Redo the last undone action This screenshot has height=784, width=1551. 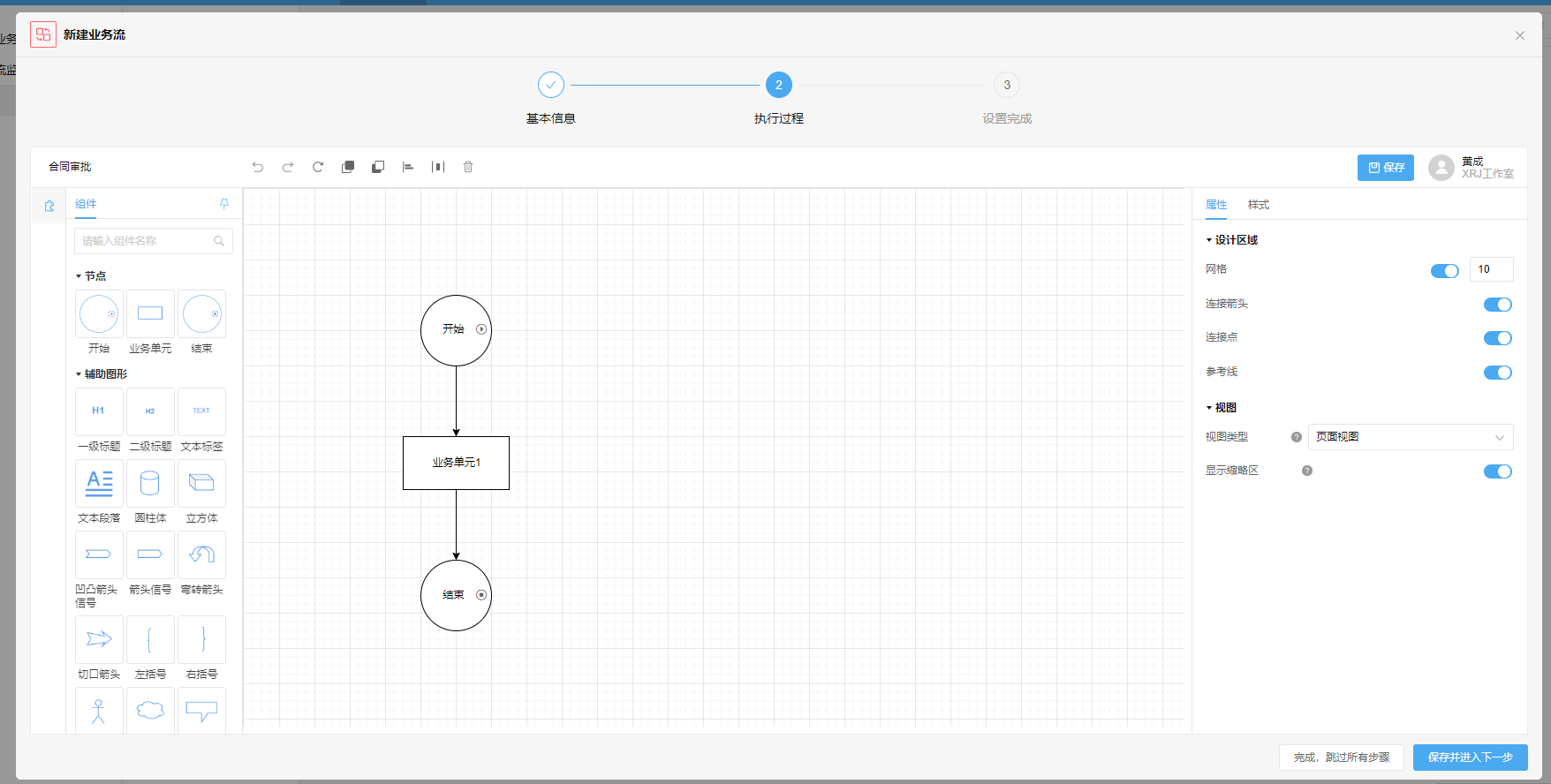coord(288,167)
